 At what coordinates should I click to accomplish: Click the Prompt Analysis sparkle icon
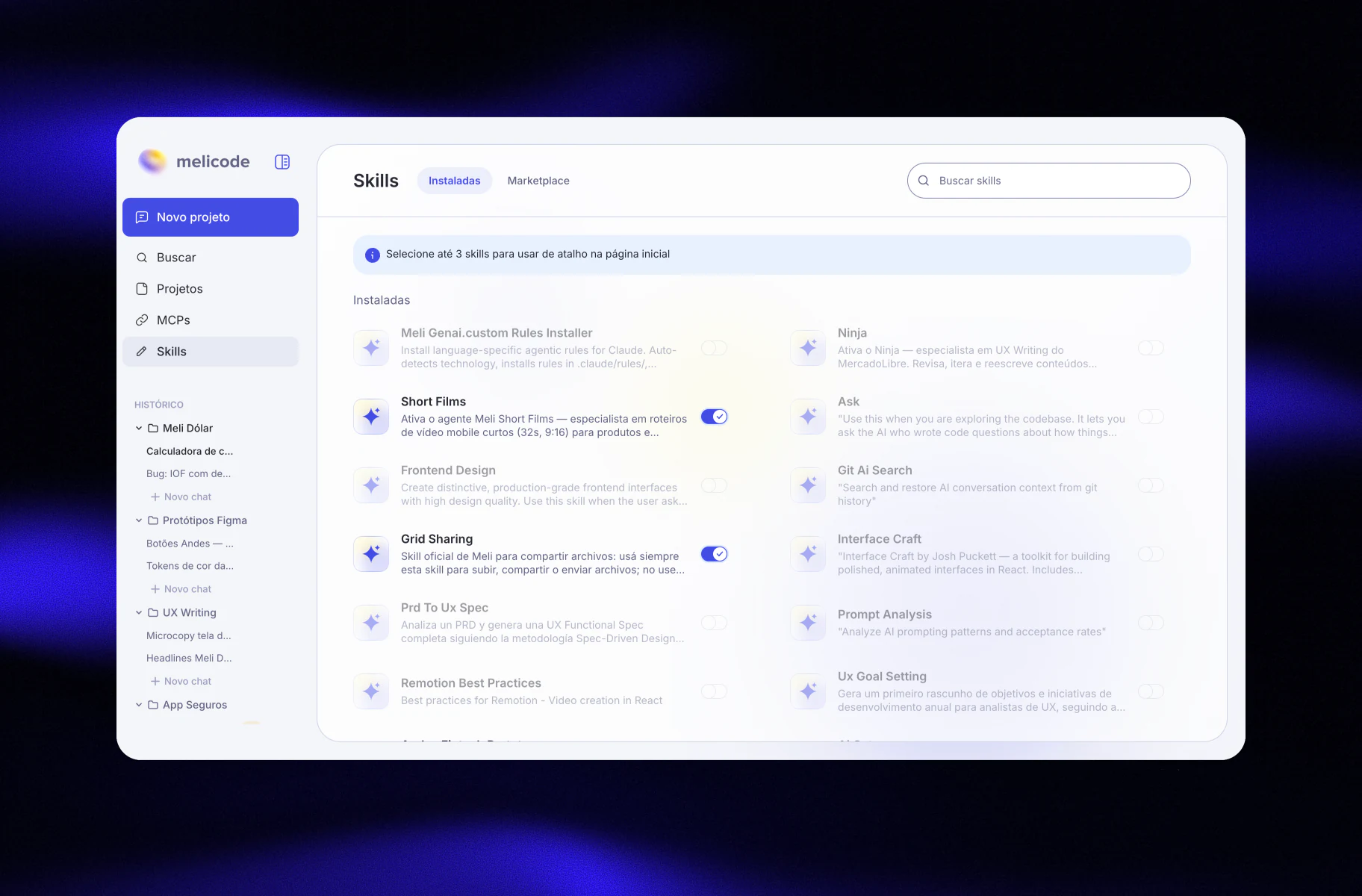coord(808,623)
